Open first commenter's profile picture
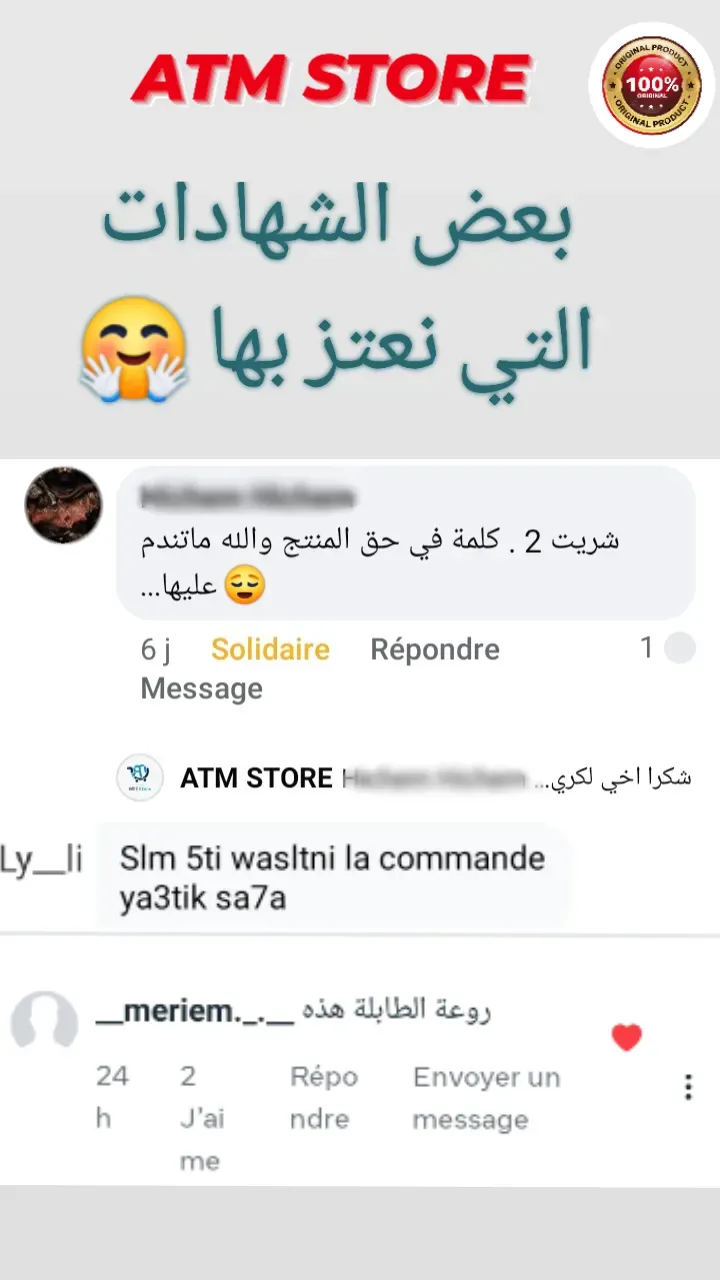This screenshot has height=1280, width=720. point(63,505)
